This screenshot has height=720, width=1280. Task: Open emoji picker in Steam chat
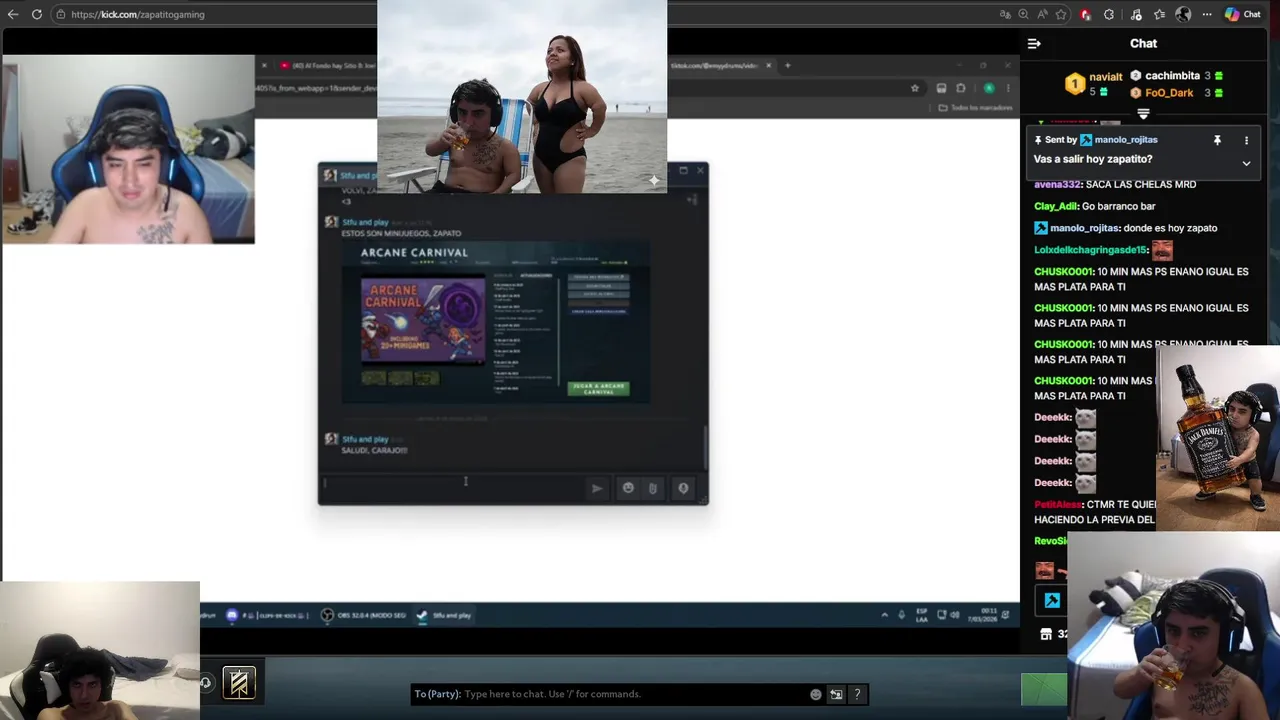628,488
